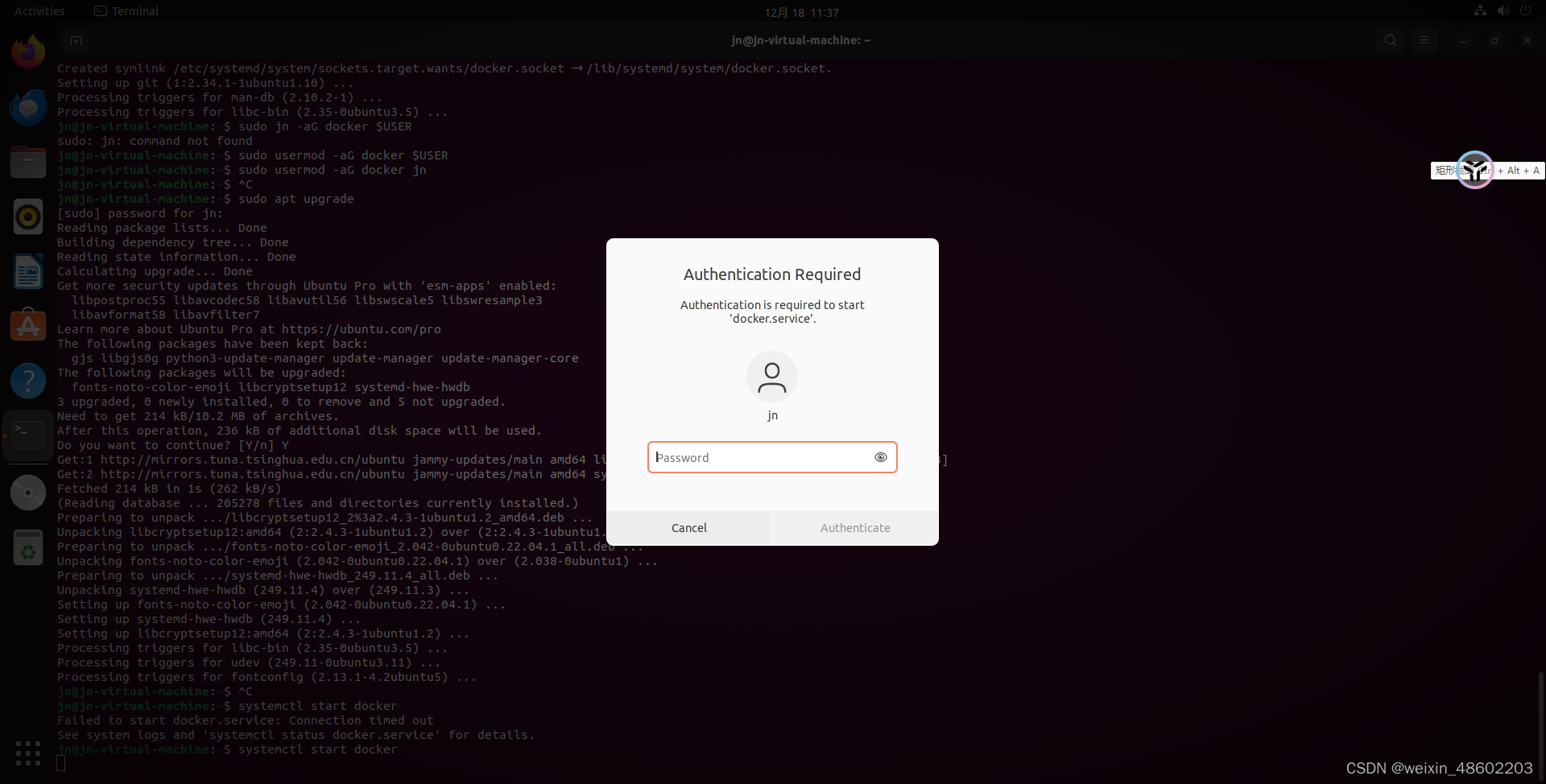1546x784 pixels.
Task: Open the Terminal hamburger menu
Action: tap(1424, 40)
